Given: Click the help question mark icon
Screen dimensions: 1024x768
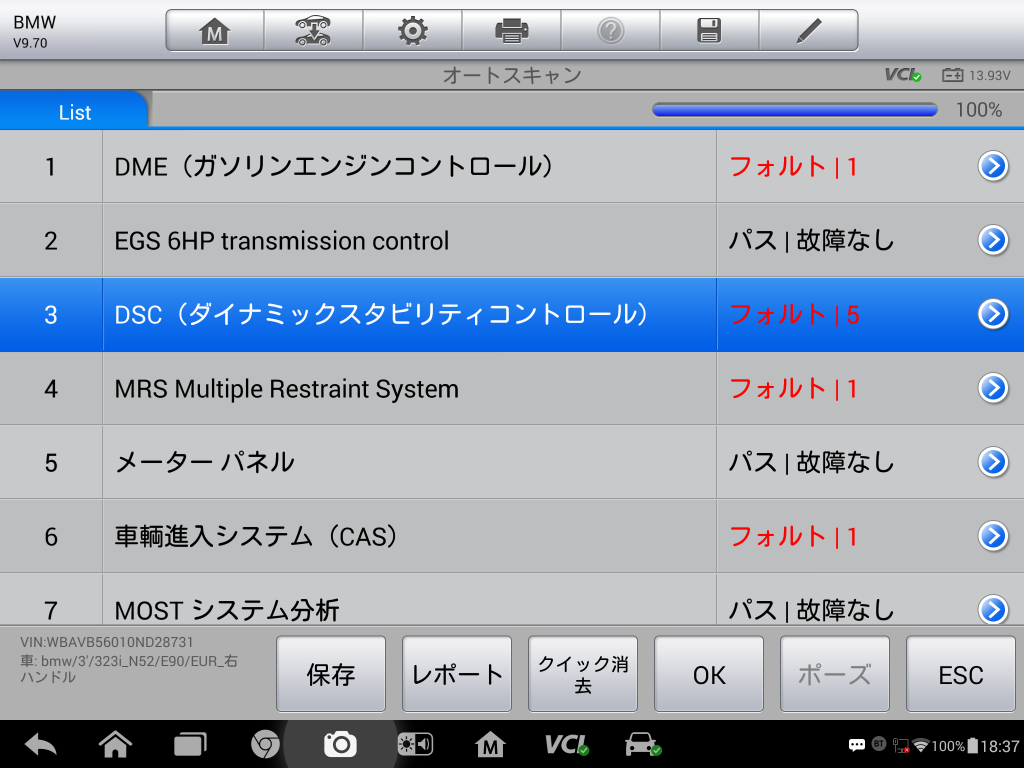Looking at the screenshot, I should [x=611, y=31].
